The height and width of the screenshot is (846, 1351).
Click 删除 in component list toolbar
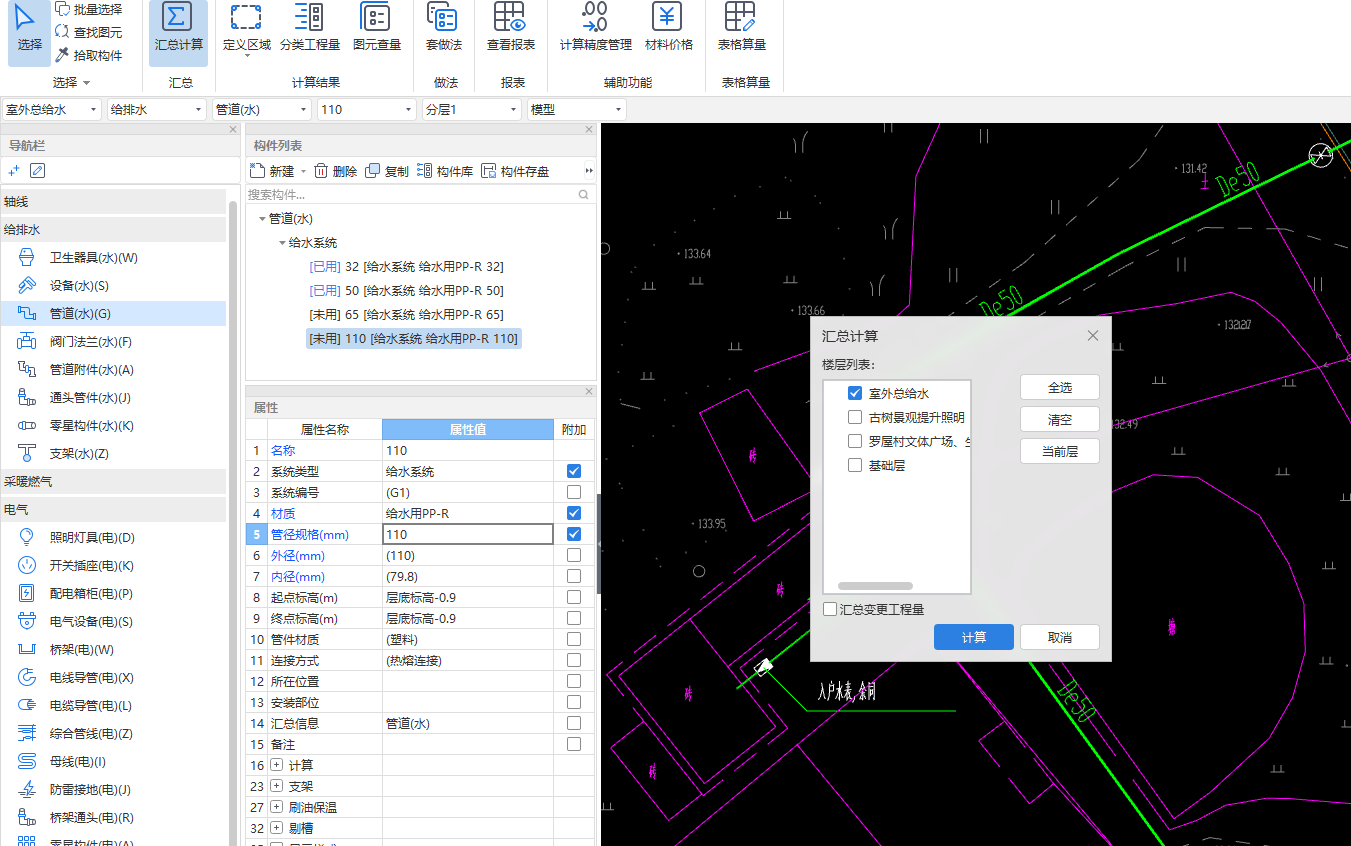(x=335, y=171)
